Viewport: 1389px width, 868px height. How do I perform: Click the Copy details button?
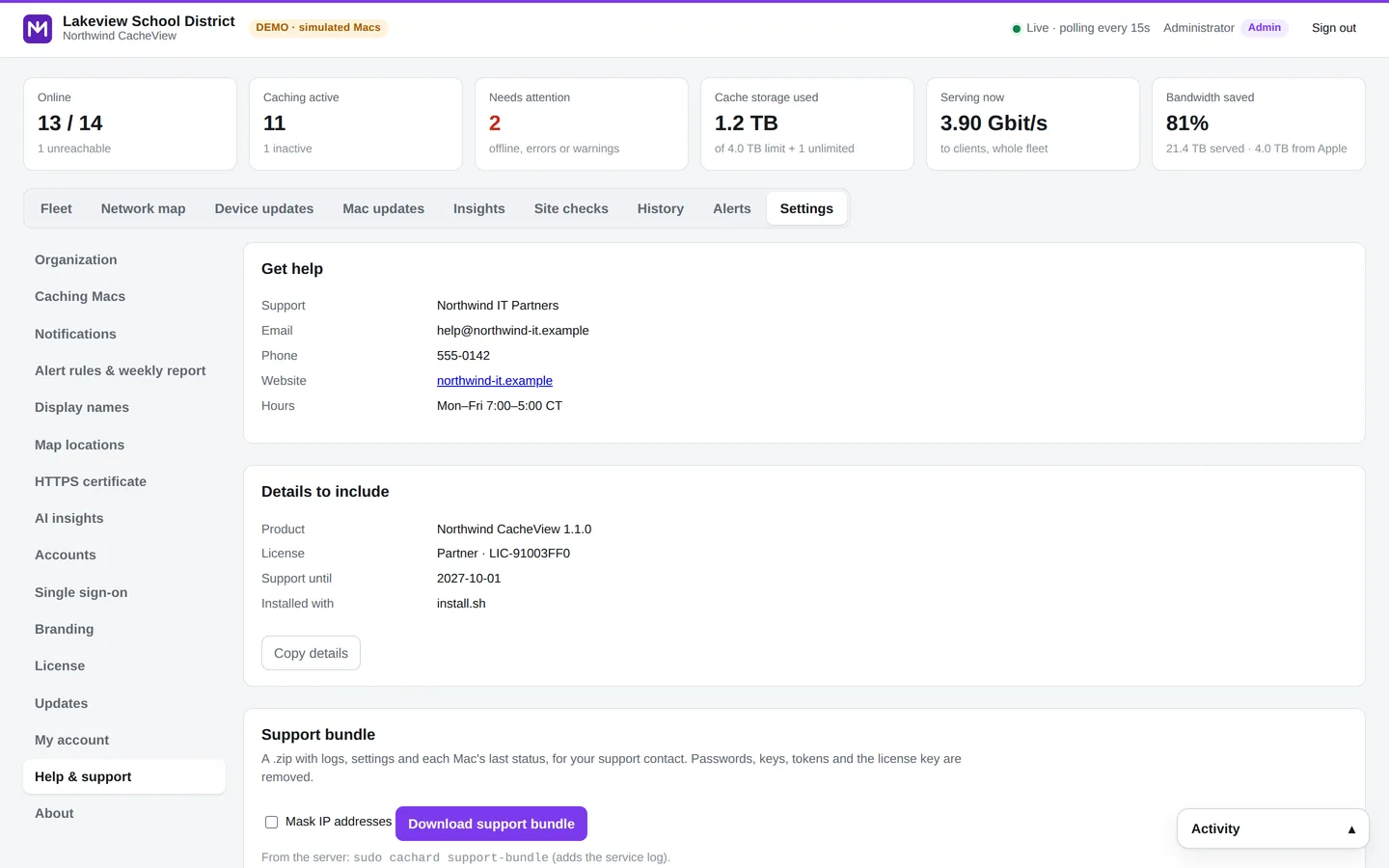coord(311,653)
